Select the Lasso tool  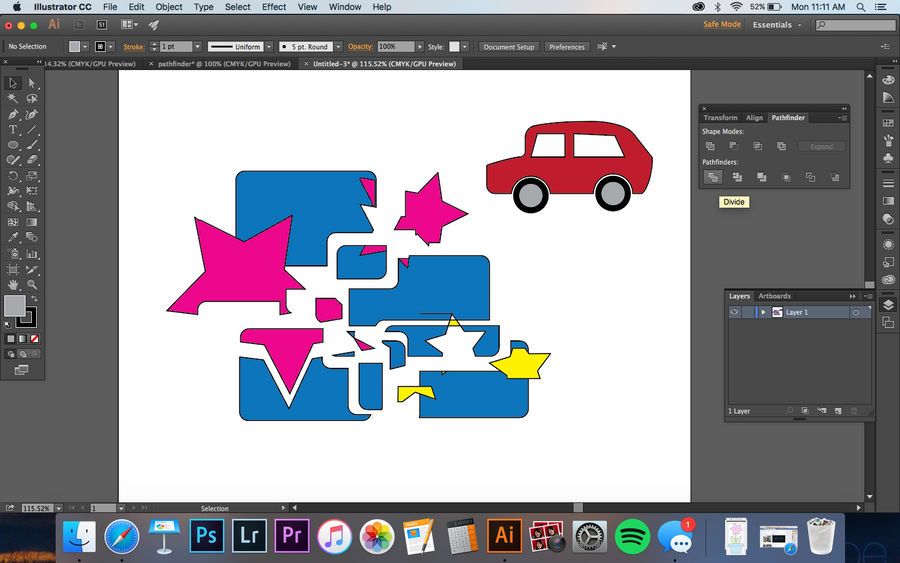pos(32,99)
